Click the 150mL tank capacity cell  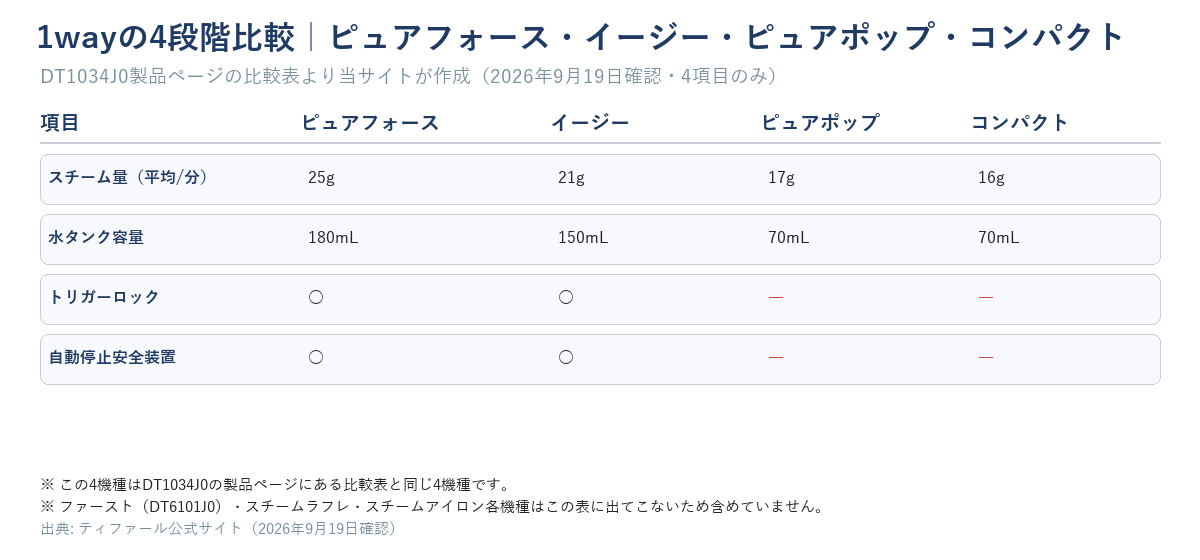click(x=583, y=238)
